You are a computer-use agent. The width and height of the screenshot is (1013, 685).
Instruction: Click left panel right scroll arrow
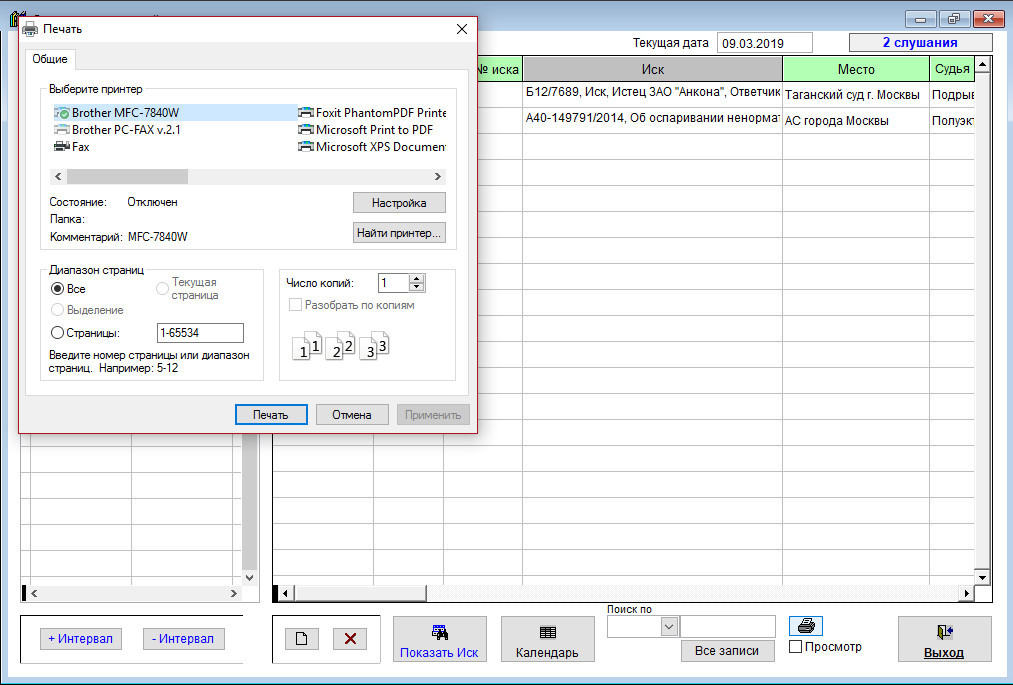point(234,593)
